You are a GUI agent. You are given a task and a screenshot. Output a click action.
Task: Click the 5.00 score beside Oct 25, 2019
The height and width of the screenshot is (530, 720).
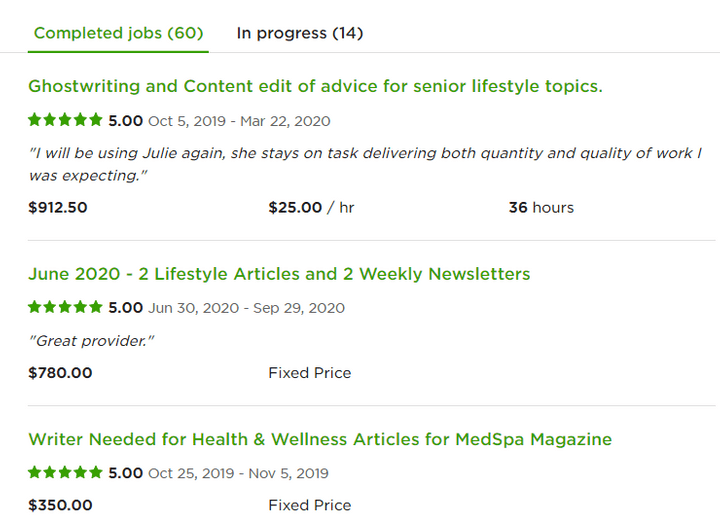coord(126,473)
